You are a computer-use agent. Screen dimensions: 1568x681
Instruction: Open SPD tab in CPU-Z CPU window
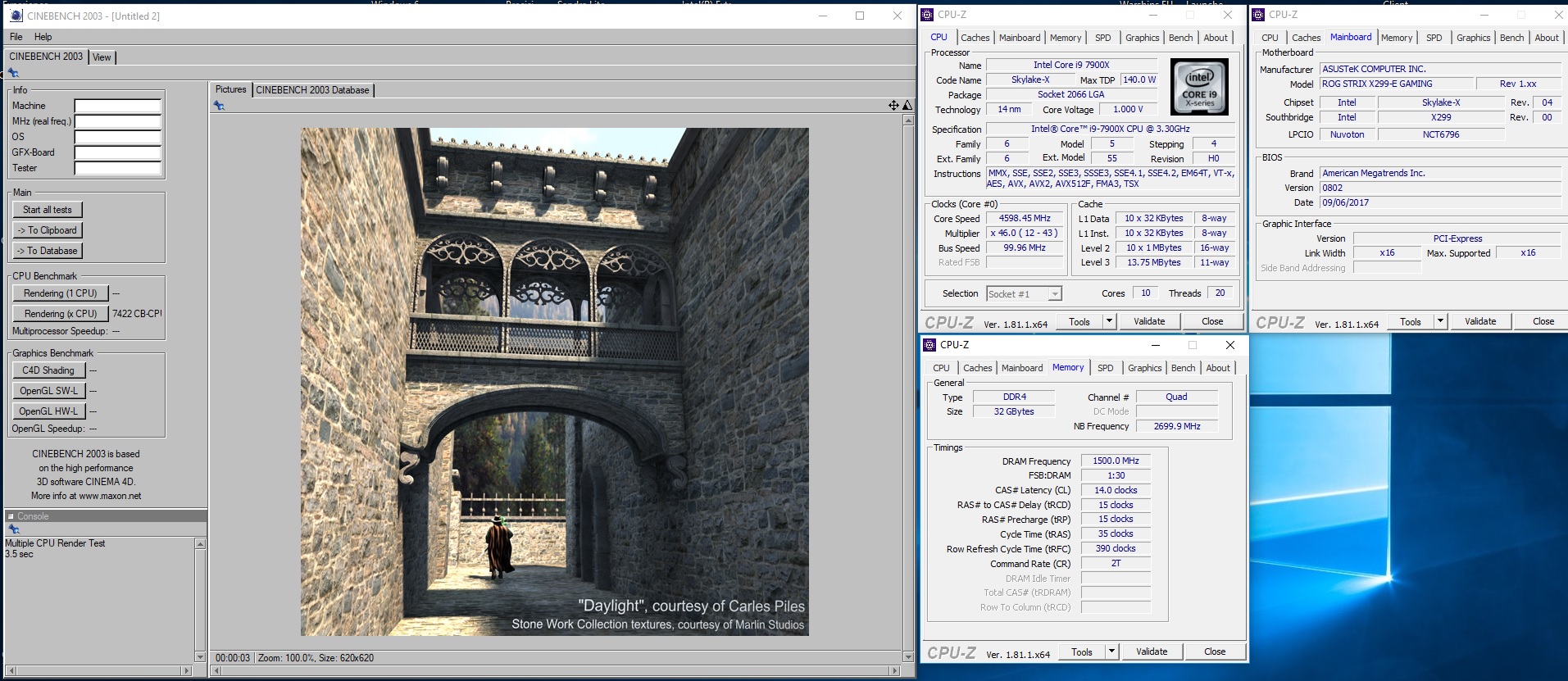click(x=1103, y=38)
